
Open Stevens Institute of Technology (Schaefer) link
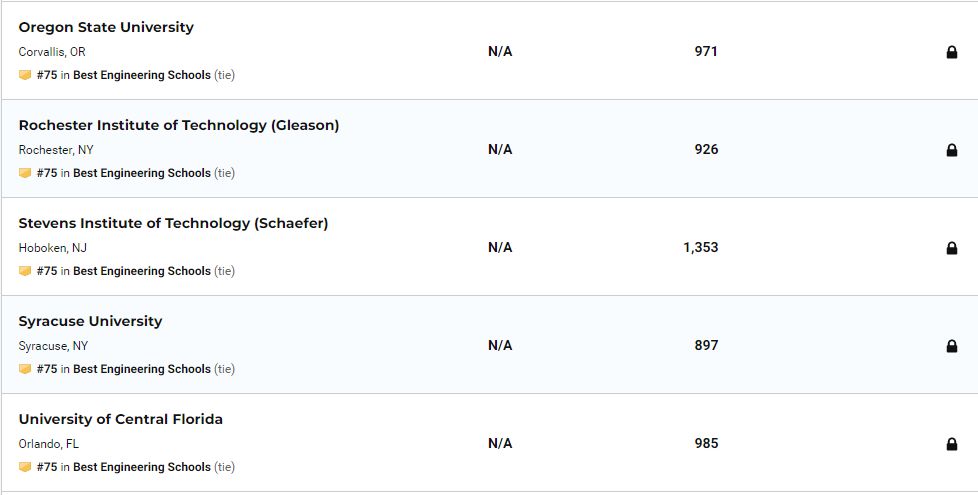(x=173, y=223)
